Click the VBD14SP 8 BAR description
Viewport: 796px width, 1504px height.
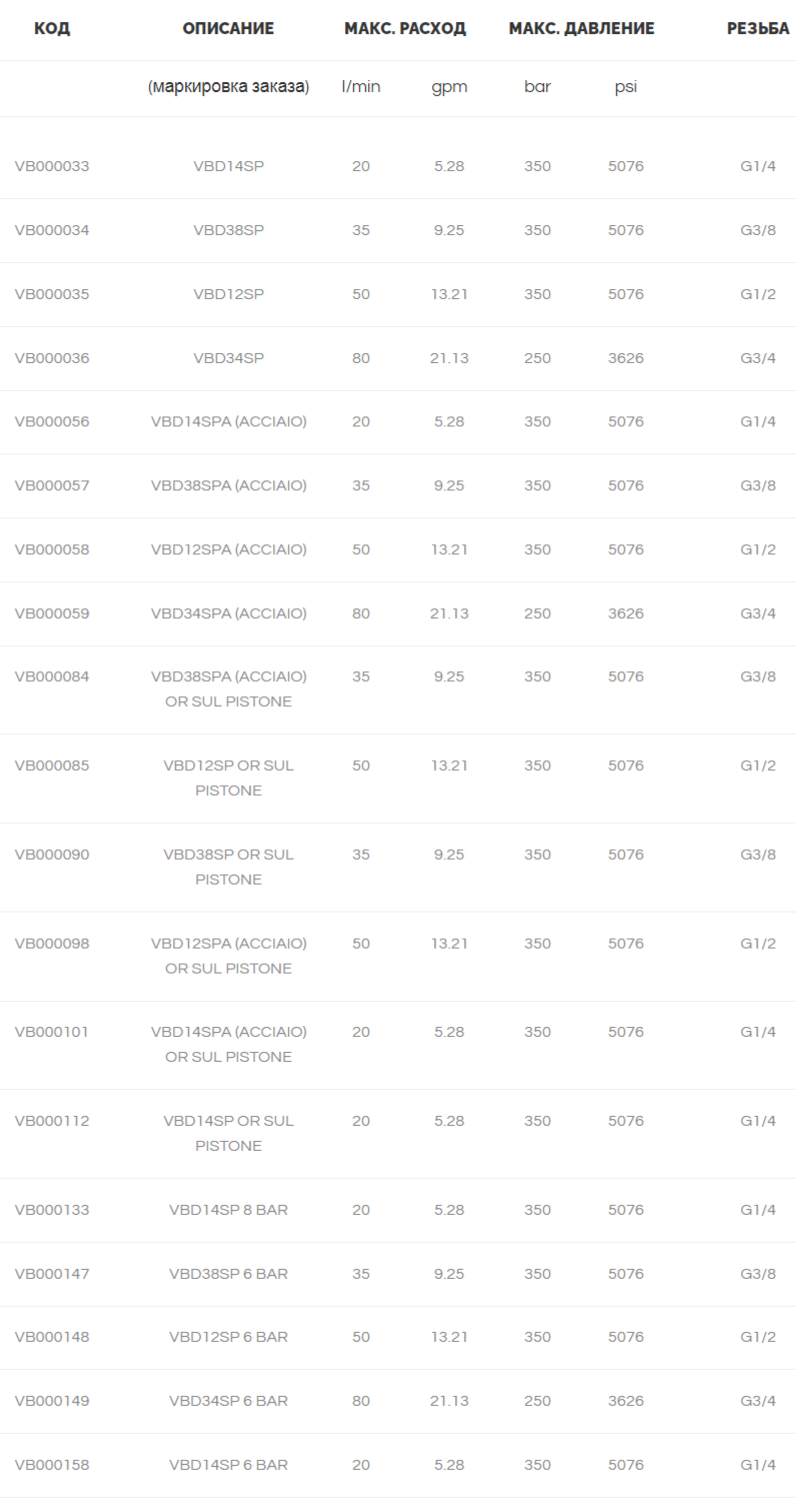pos(228,1210)
